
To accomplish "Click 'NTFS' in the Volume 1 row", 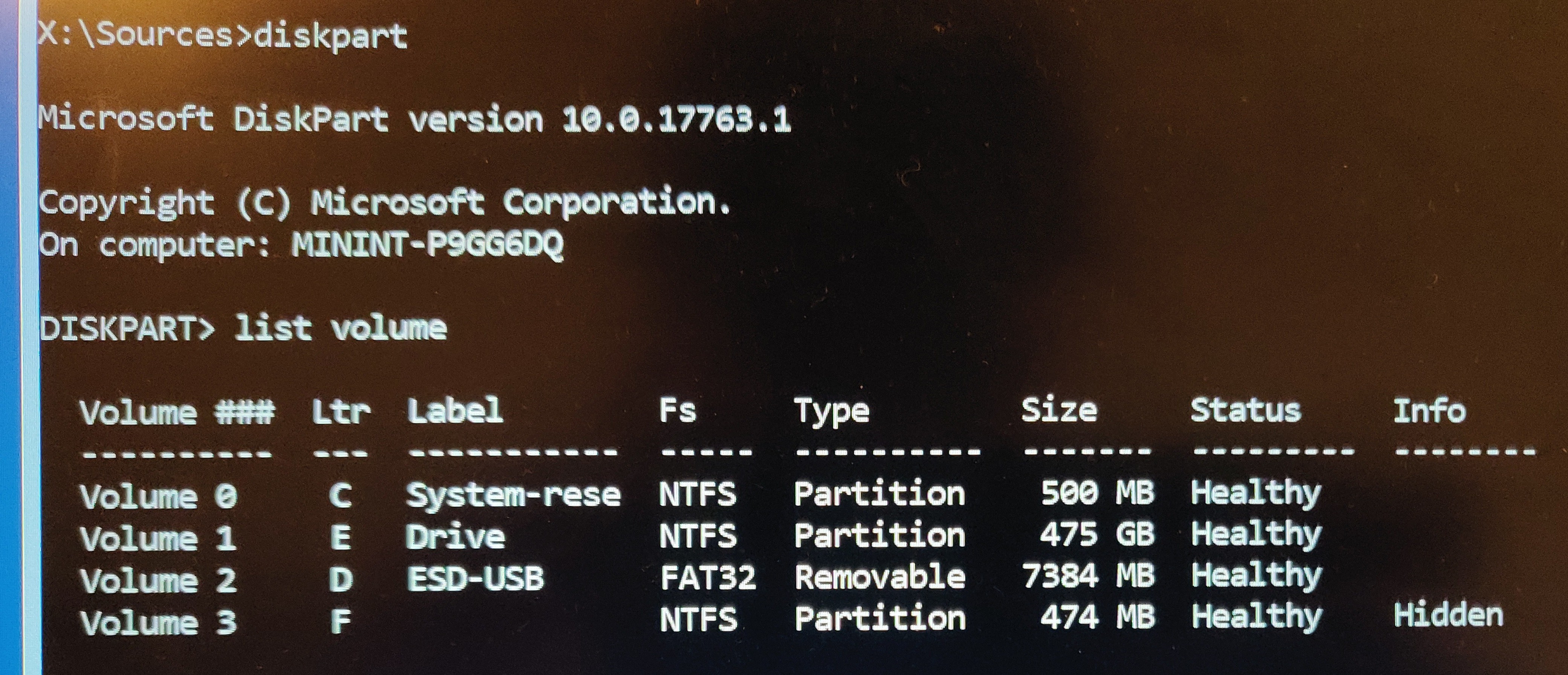I will click(698, 536).
